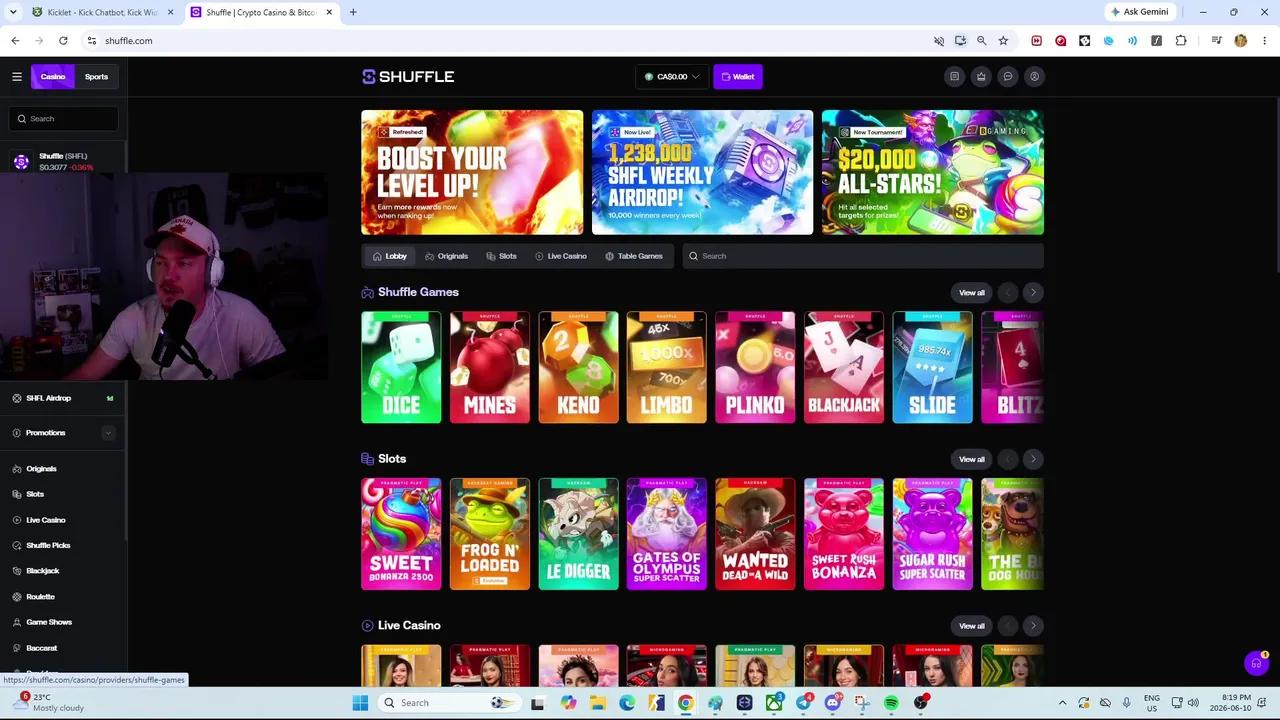
Task: Show next Live Casino carousel page
Action: point(1033,626)
